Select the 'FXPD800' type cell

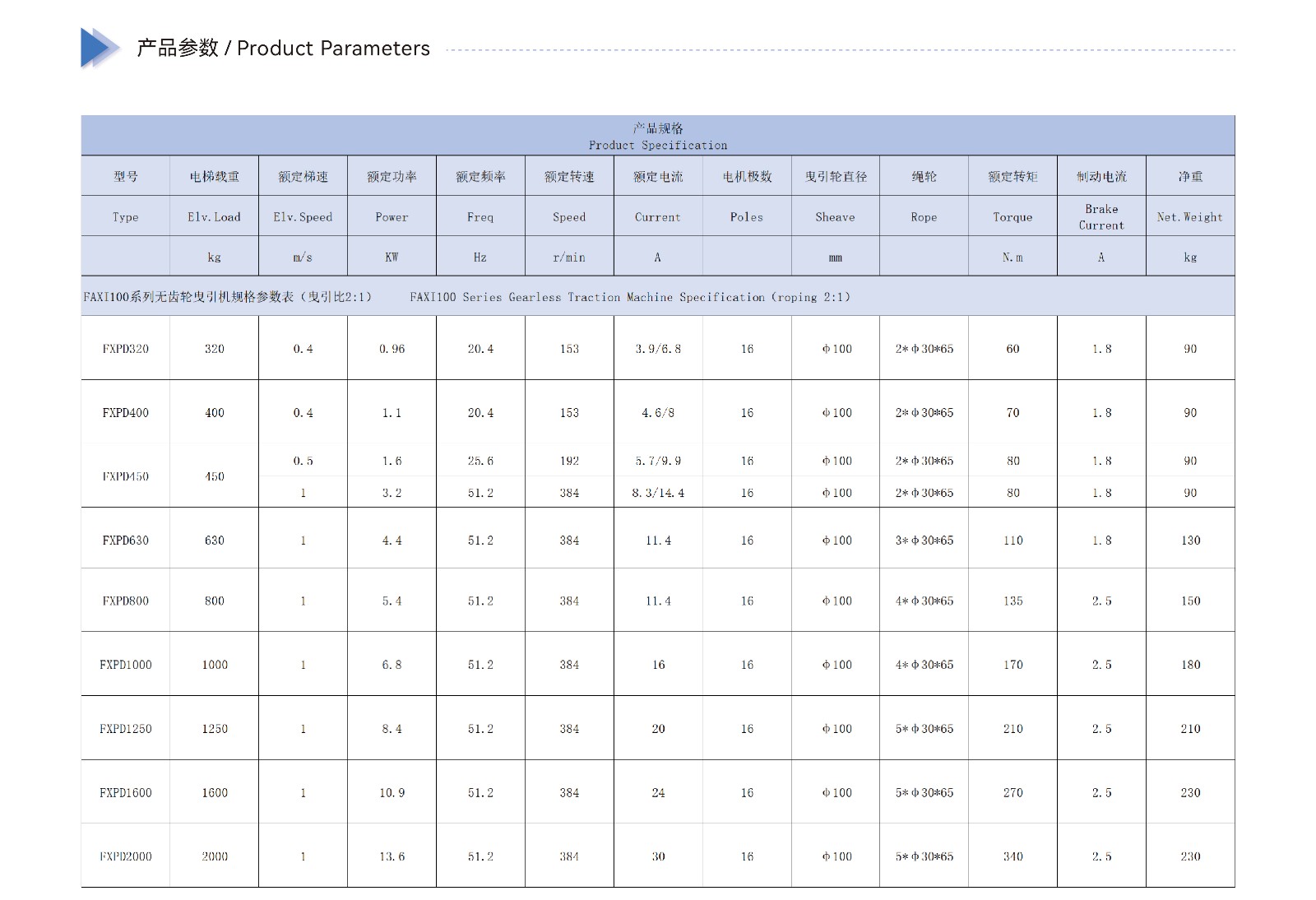[126, 601]
